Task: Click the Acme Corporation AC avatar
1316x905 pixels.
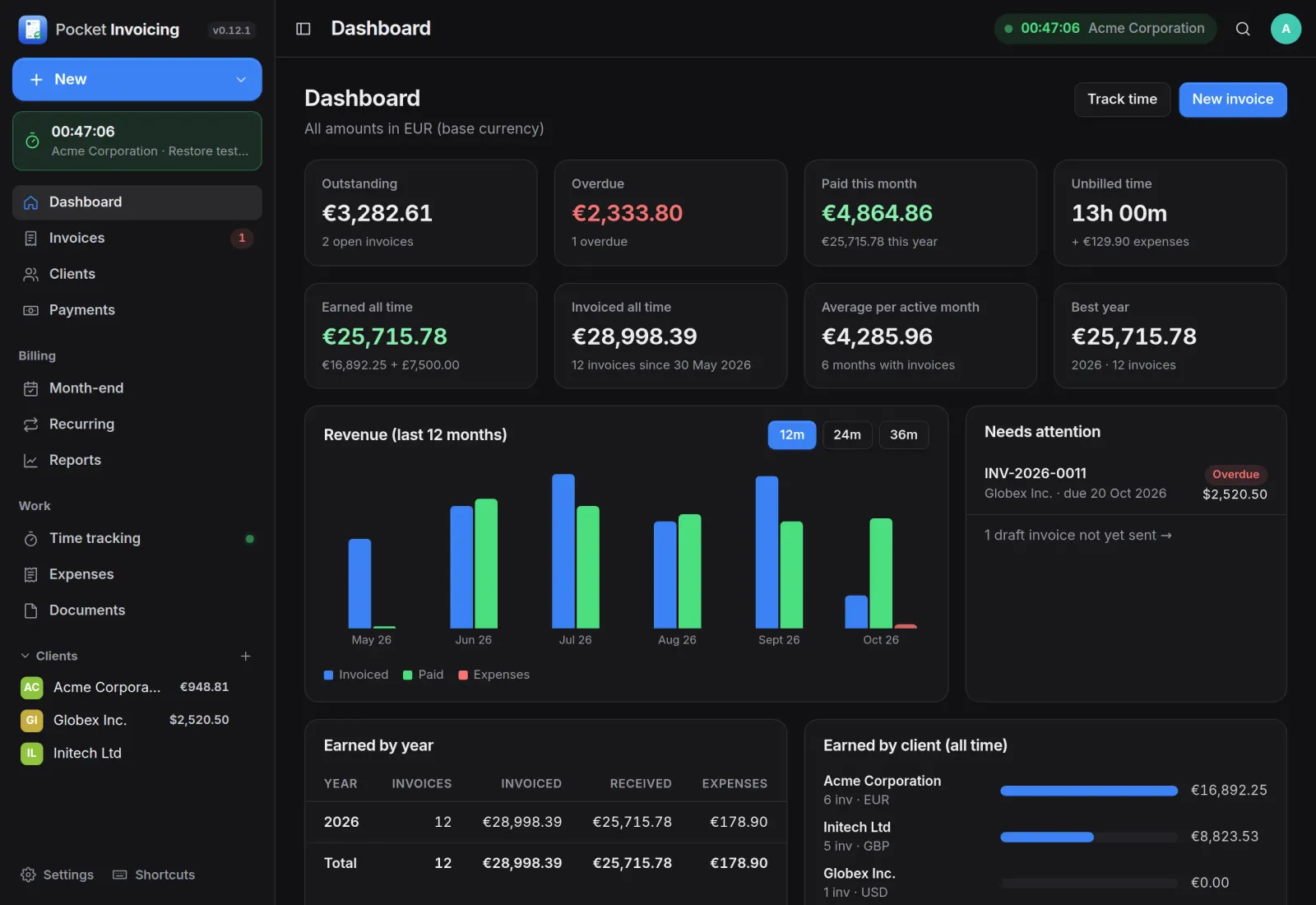Action: [31, 687]
